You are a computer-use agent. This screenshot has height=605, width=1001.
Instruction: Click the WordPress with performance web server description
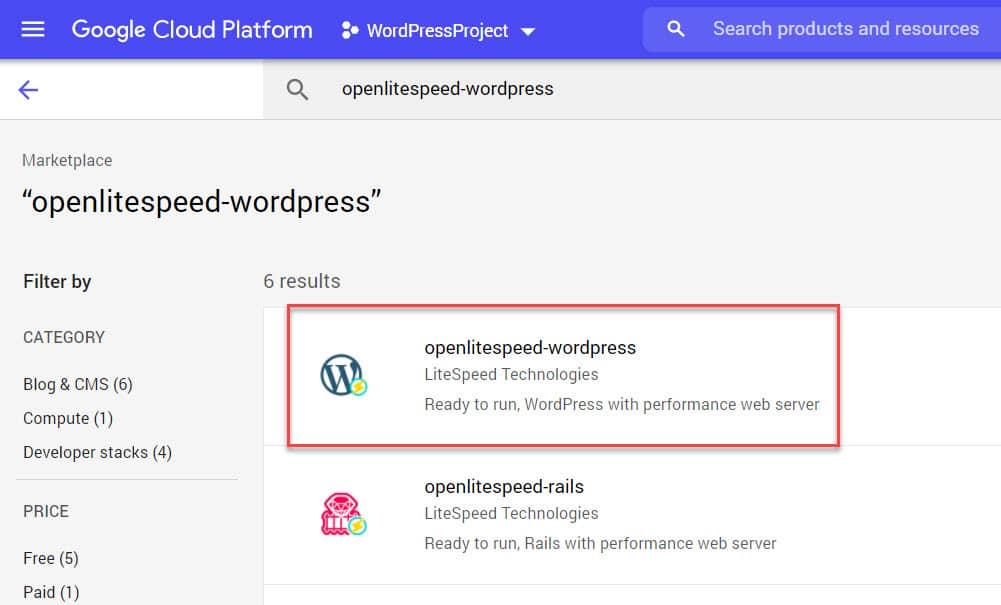click(622, 405)
